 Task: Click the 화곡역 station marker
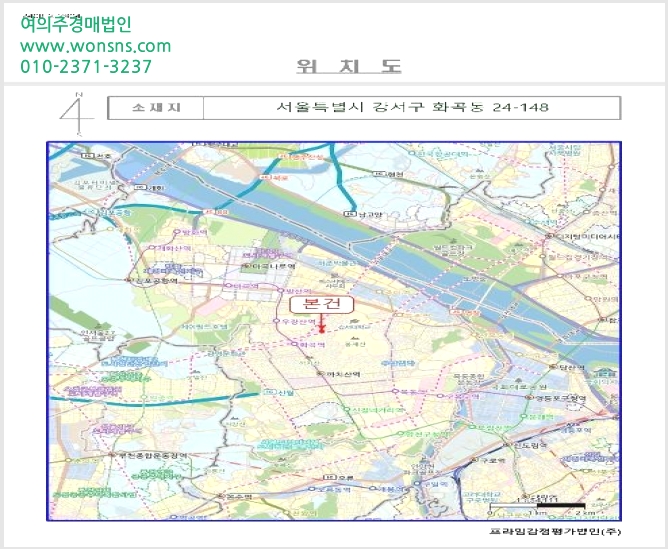294,344
